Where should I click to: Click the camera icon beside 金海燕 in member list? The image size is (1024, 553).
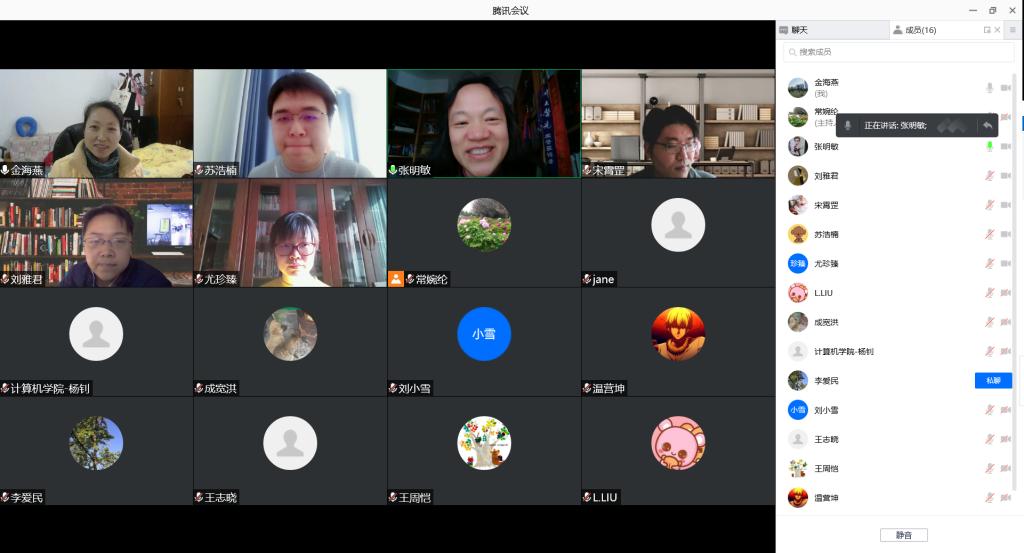click(1006, 88)
